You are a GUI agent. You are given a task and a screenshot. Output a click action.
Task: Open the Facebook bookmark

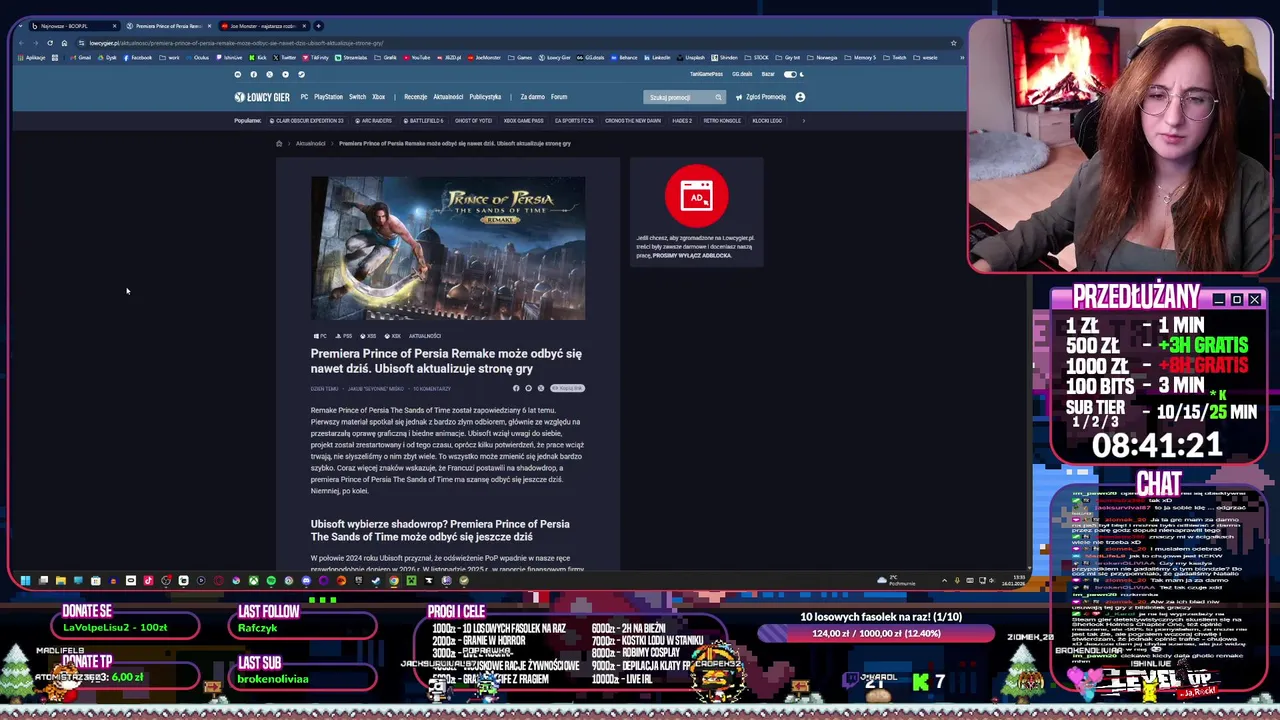pos(138,58)
